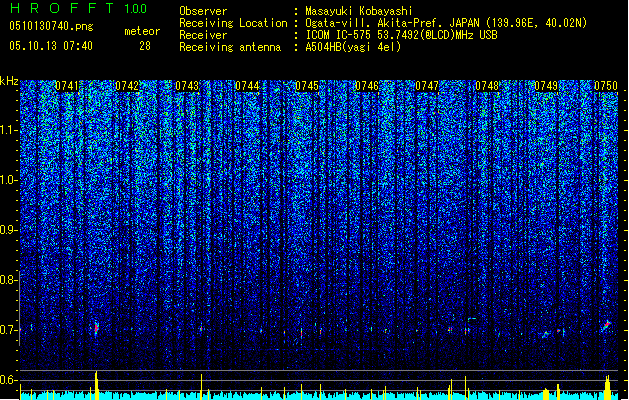Click the filename 0510130740.png

click(x=51, y=26)
